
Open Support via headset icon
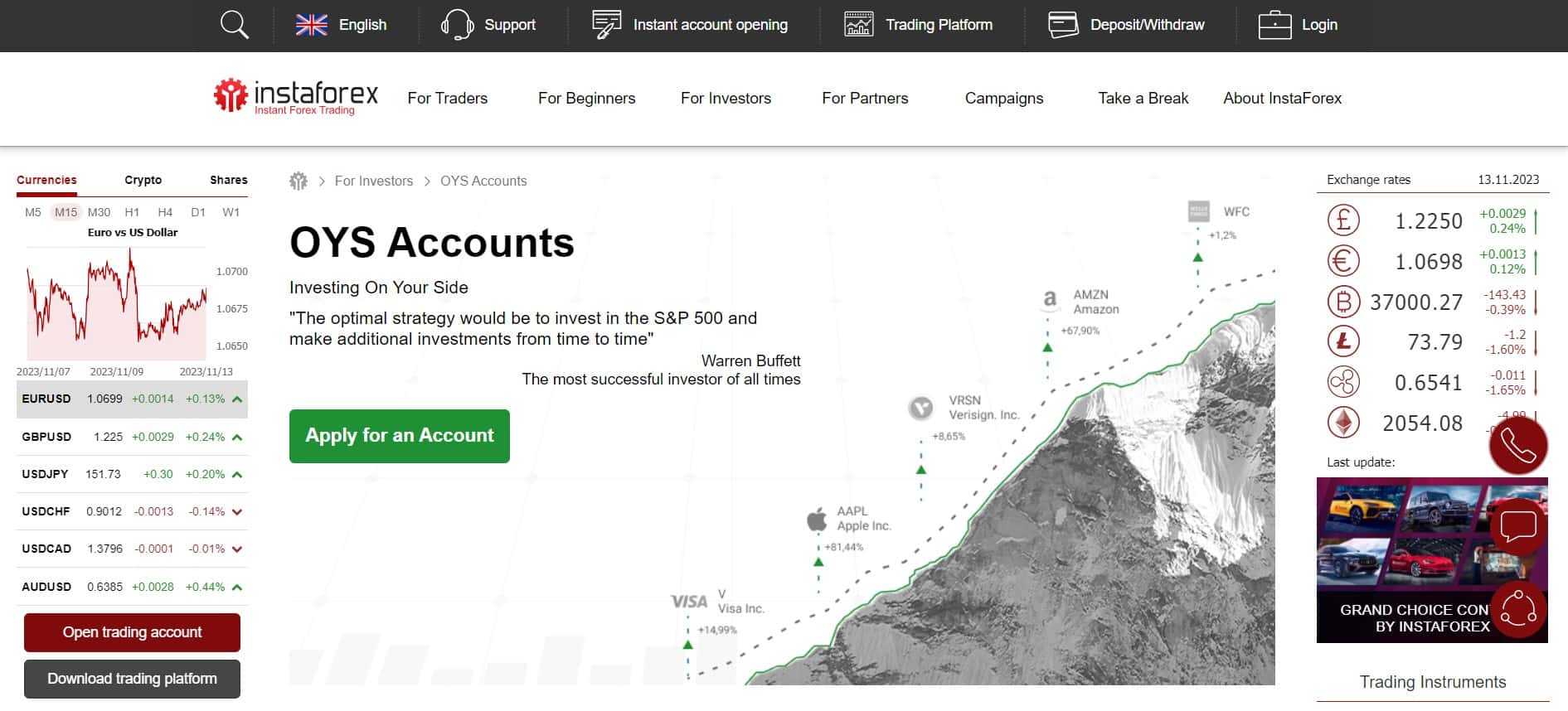click(457, 25)
